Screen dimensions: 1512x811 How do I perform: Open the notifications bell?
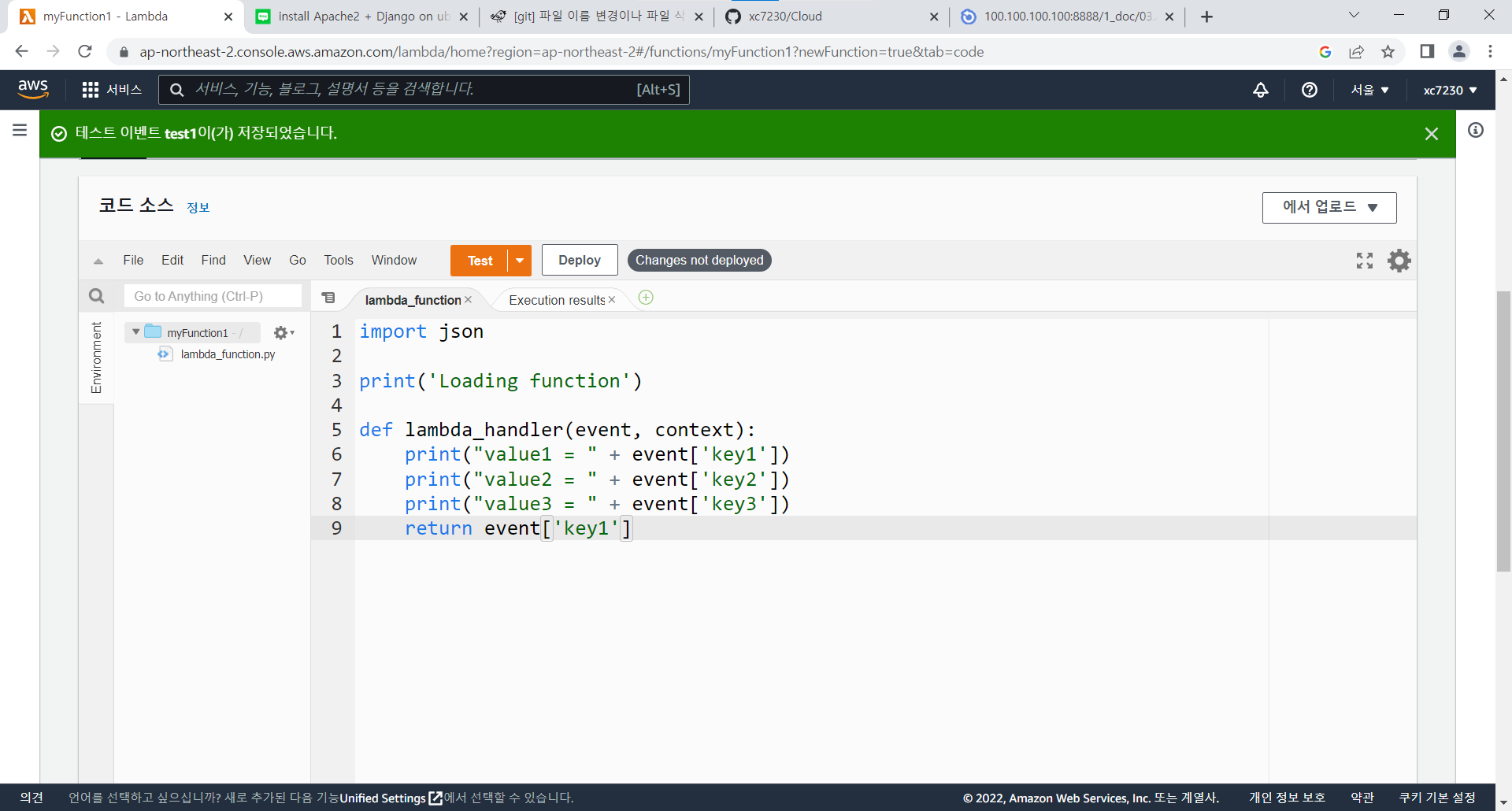[x=1261, y=90]
